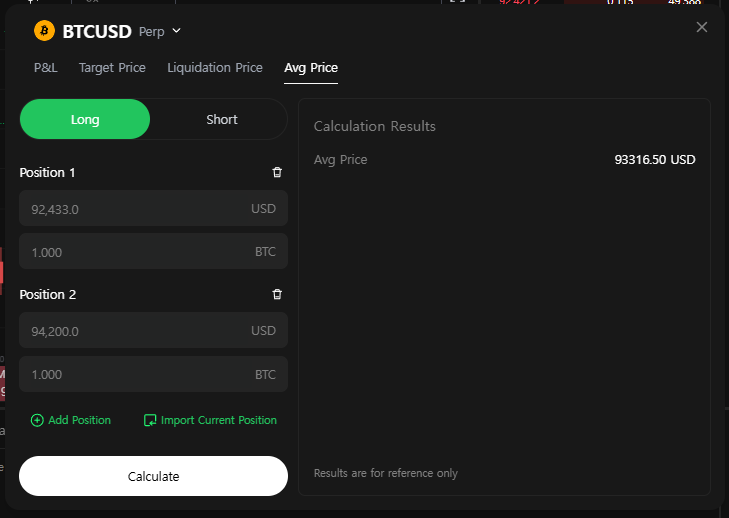Open the BTCUSD Perp pair dropdown arrow
Screen dimensions: 729x518
[x=176, y=31]
